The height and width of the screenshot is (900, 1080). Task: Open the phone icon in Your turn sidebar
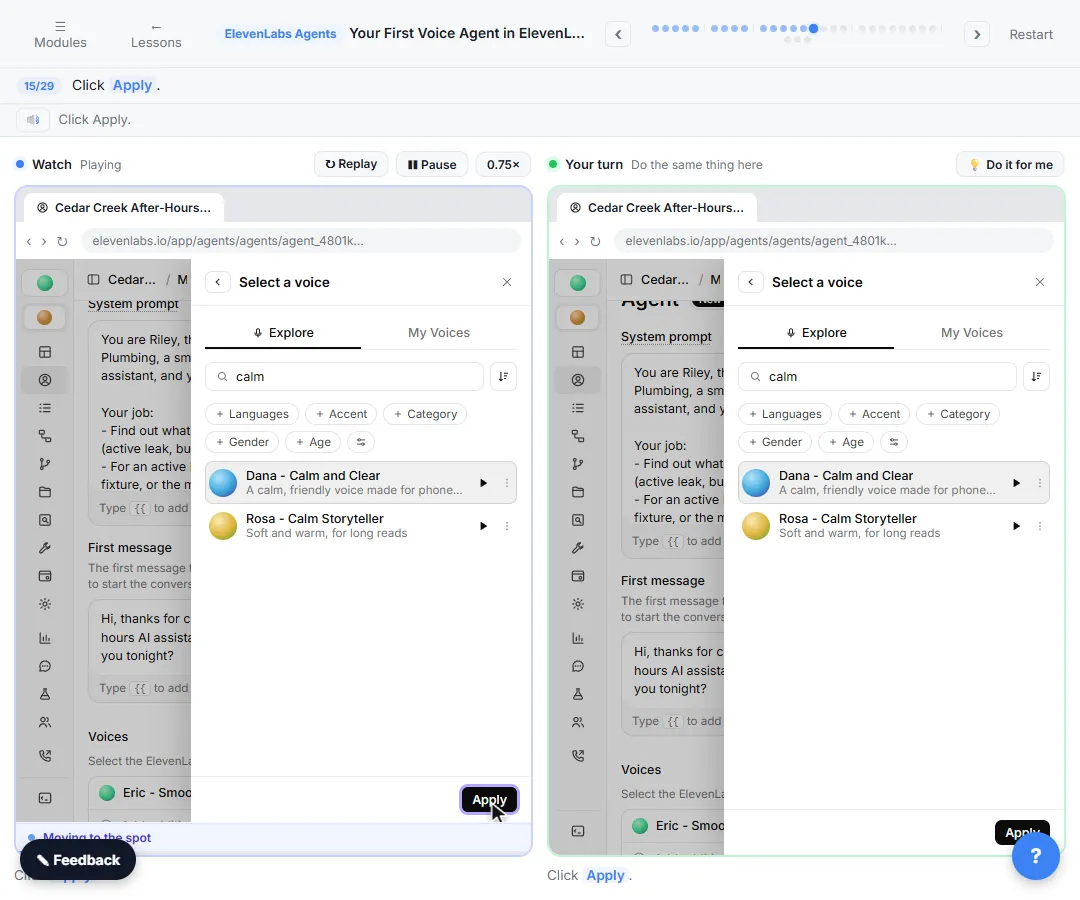578,755
